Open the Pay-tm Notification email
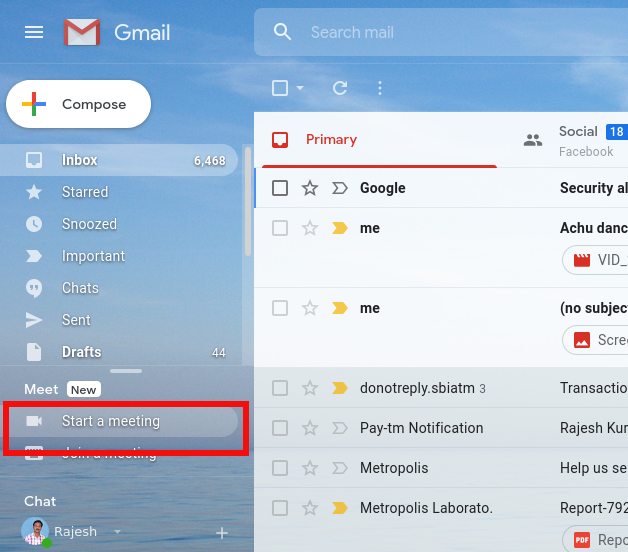The image size is (628, 552). tap(441, 428)
